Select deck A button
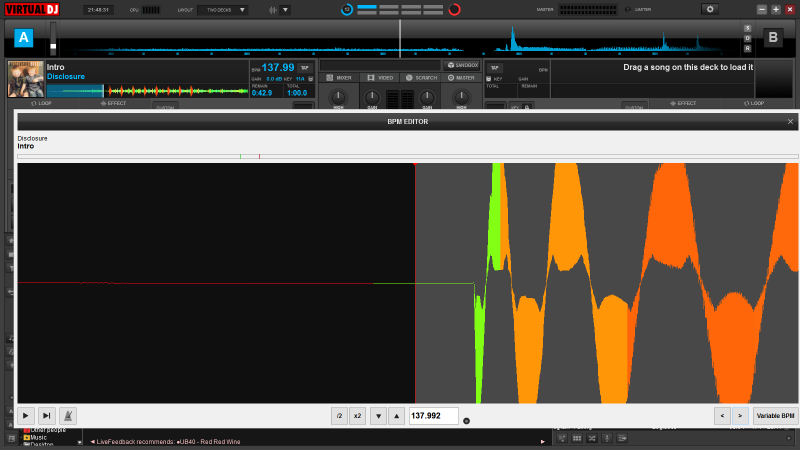This screenshot has height=450, width=800. pyautogui.click(x=23, y=38)
